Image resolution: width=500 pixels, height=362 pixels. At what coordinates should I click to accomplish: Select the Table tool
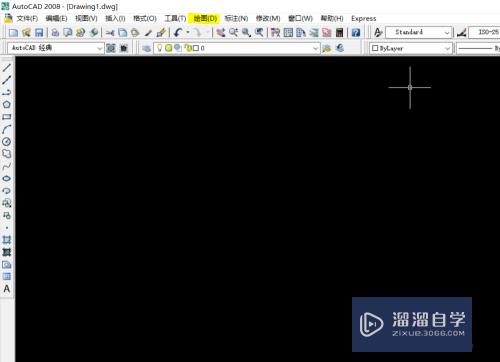click(7, 276)
